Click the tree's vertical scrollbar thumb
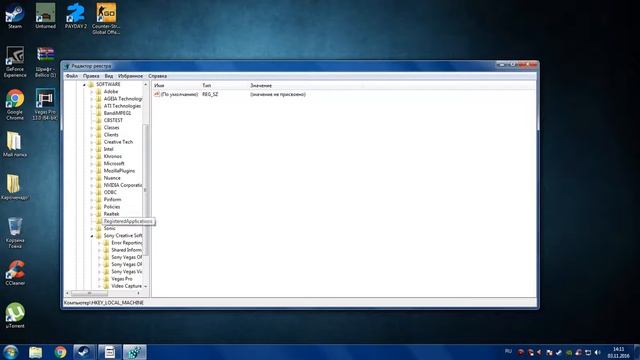The width and height of the screenshot is (640, 360). click(146, 190)
